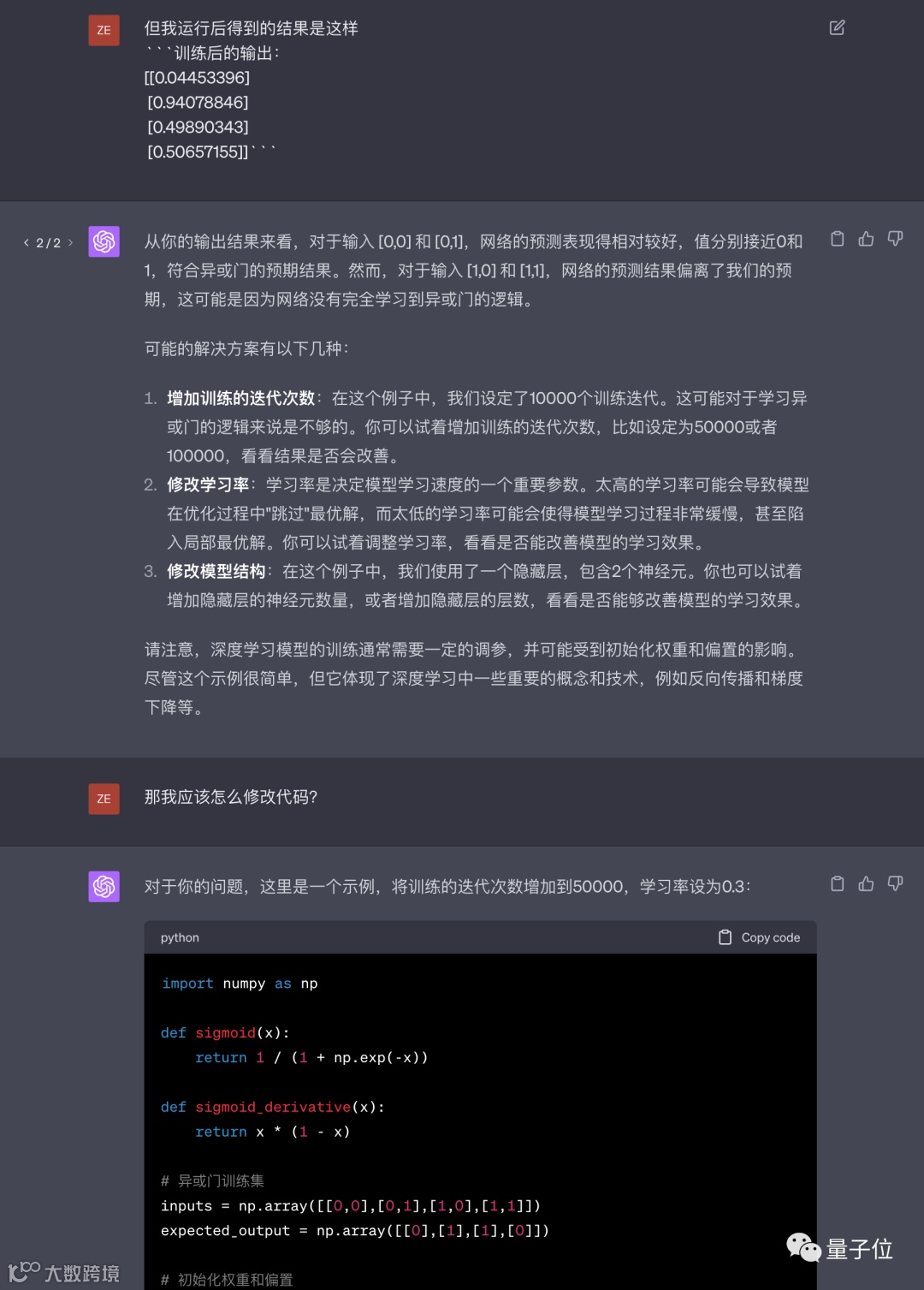Click the clipboard icon in code block header

pyautogui.click(x=725, y=937)
